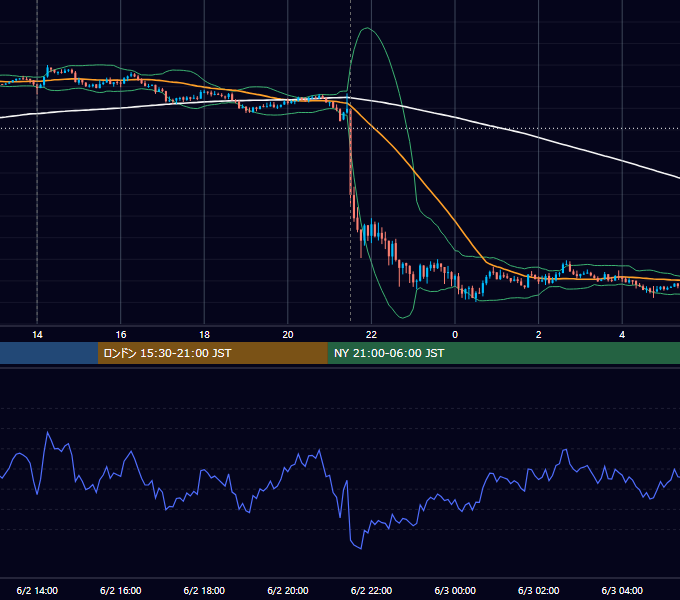The width and height of the screenshot is (680, 600).
Task: Click the 6/2 20:00 time label
Action: (x=288, y=590)
